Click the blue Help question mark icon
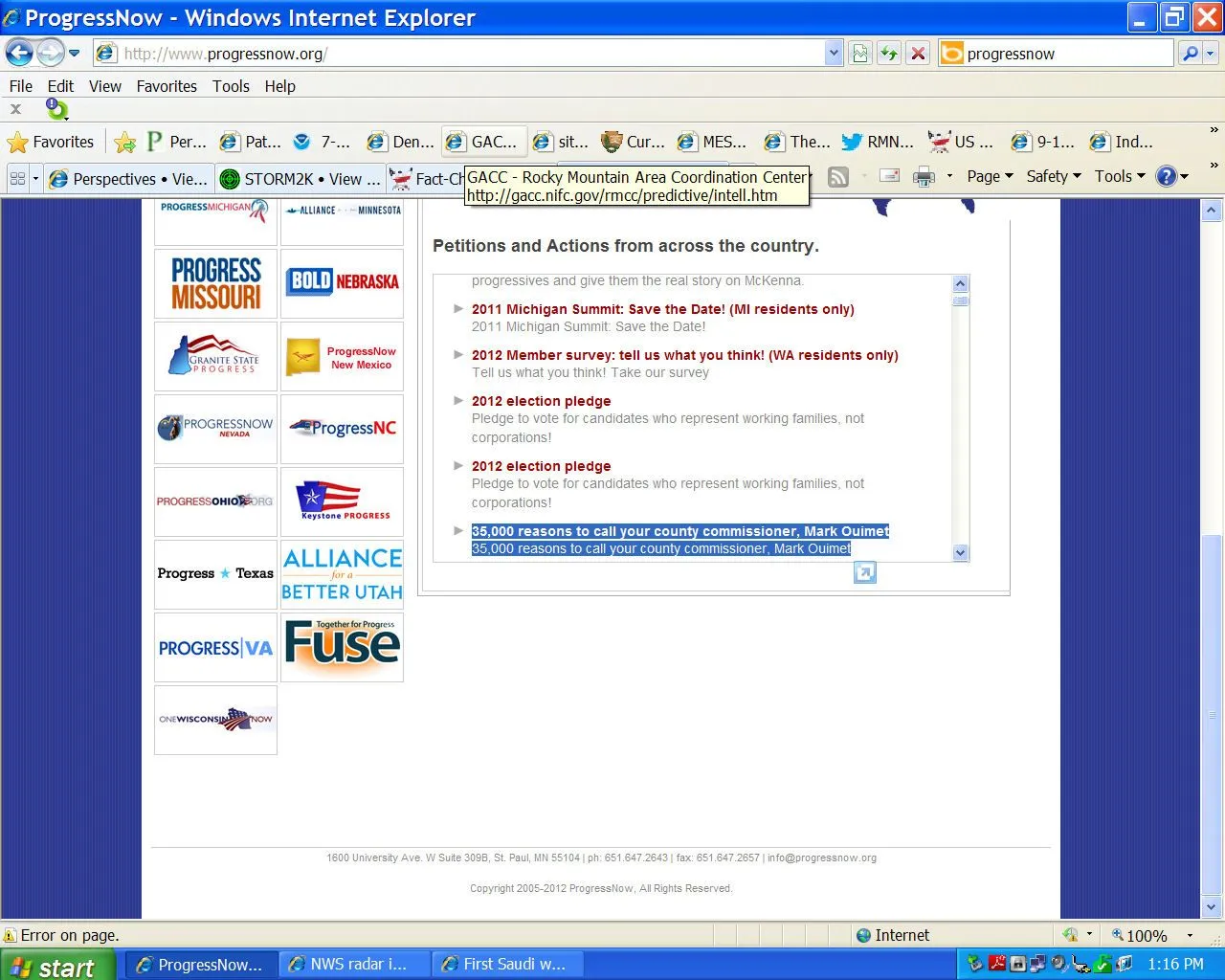Screen dimensions: 1225x980 click(x=1166, y=176)
